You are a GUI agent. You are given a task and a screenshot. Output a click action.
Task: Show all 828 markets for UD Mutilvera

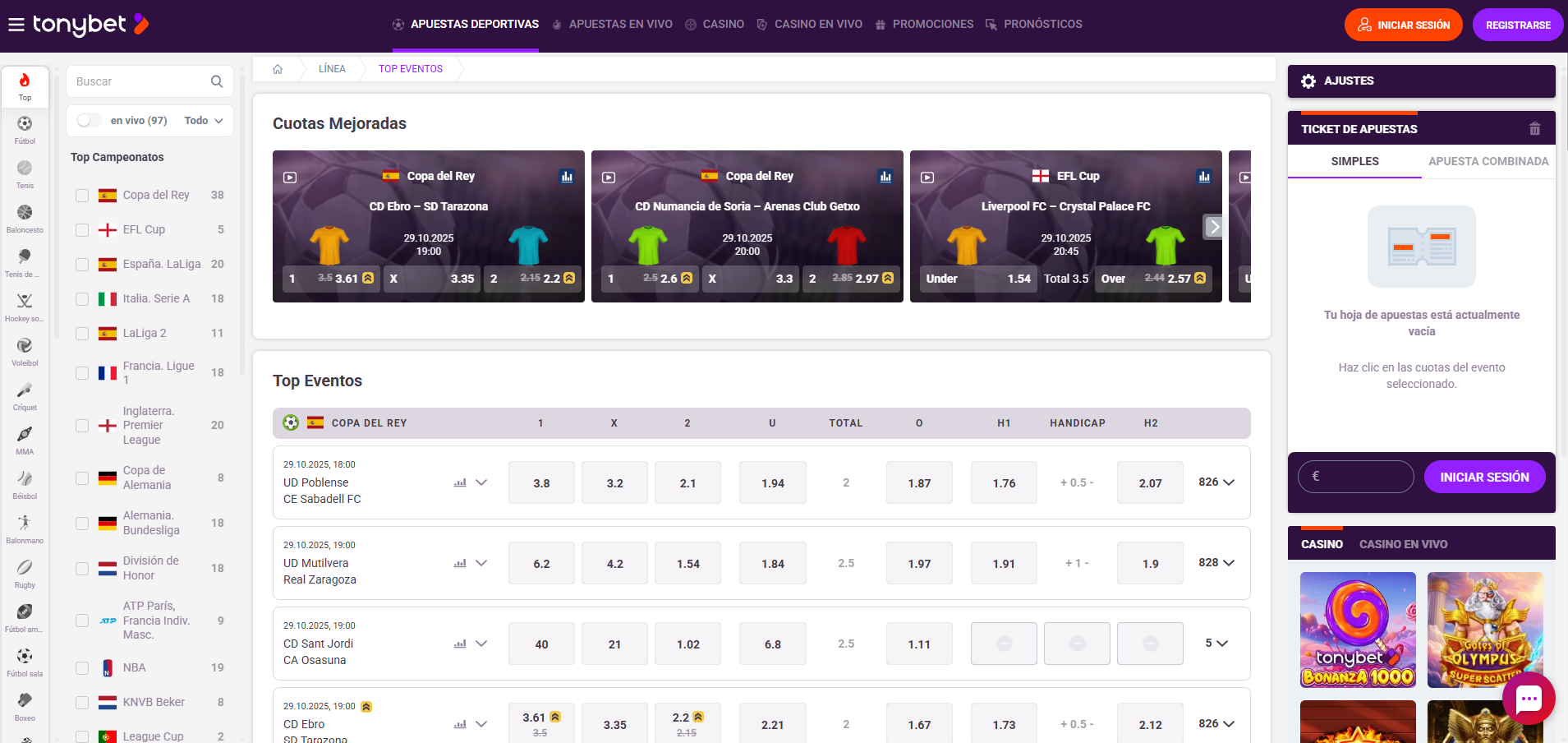click(x=1216, y=563)
